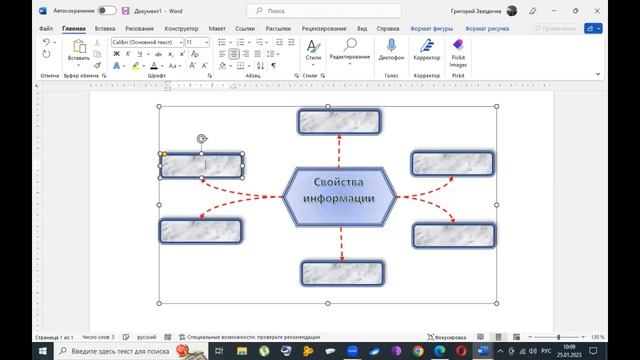Click the zoom slider handle

click(x=559, y=337)
